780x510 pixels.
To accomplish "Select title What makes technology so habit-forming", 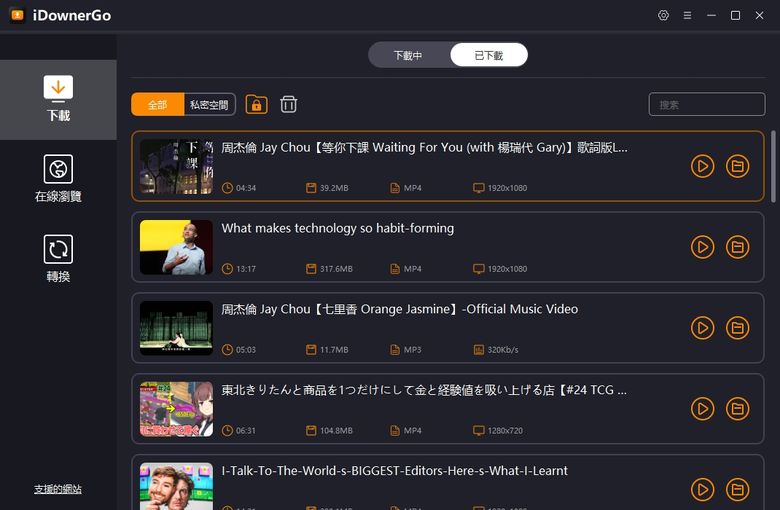I will tap(338, 228).
